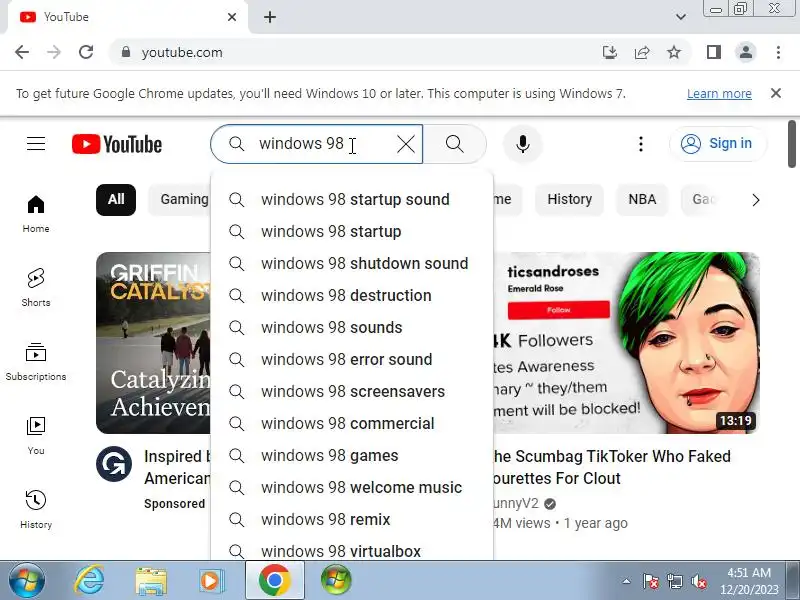Select the NBA filter chip

pyautogui.click(x=642, y=199)
